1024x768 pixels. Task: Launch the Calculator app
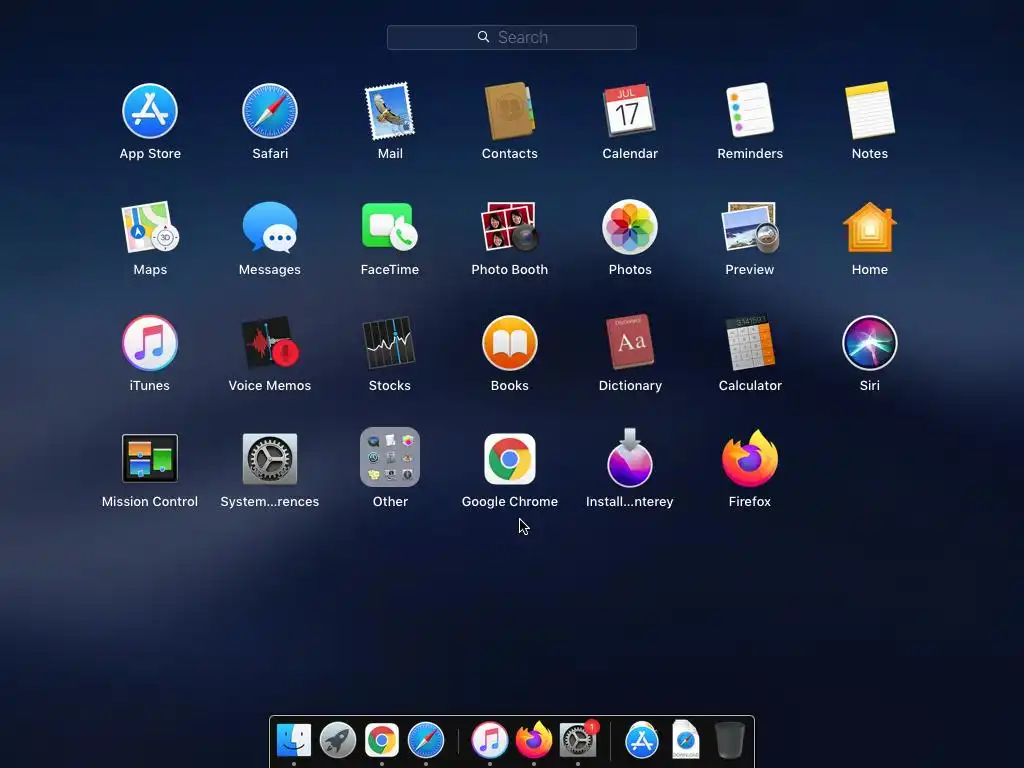750,342
